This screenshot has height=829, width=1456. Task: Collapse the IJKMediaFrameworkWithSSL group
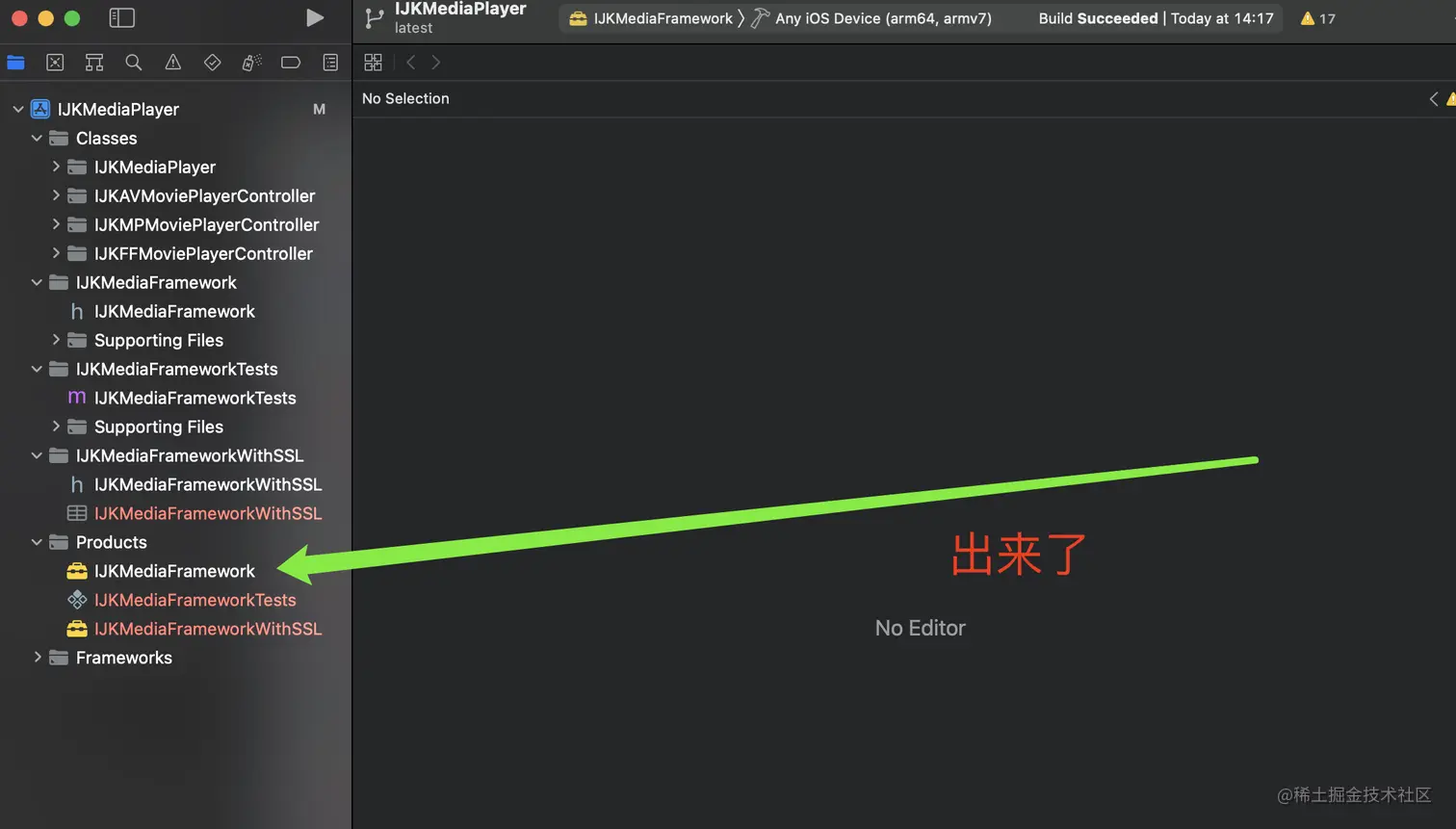(x=37, y=455)
